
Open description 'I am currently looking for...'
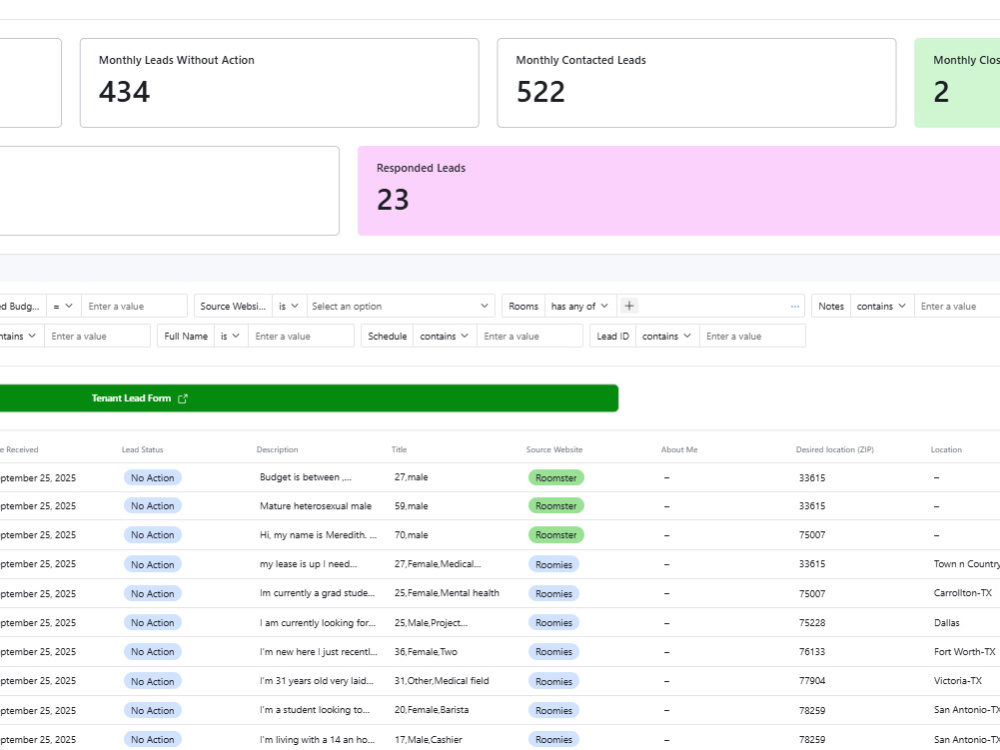click(x=318, y=623)
